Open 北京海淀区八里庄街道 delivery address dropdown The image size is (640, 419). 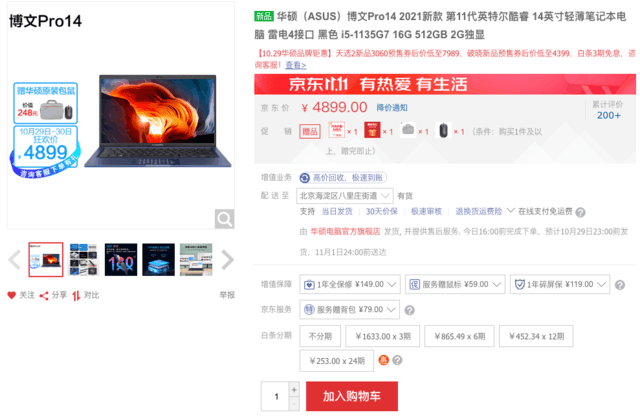[x=346, y=196]
